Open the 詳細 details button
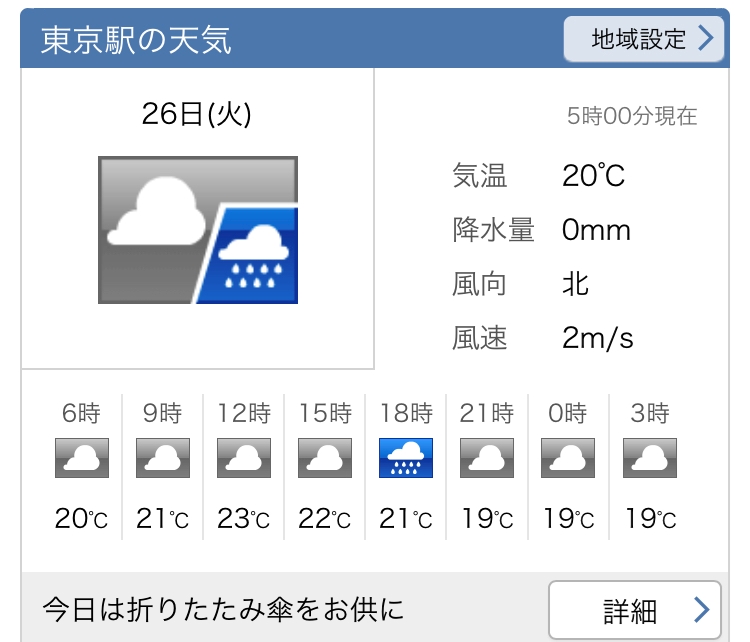This screenshot has height=642, width=750. pyautogui.click(x=634, y=609)
